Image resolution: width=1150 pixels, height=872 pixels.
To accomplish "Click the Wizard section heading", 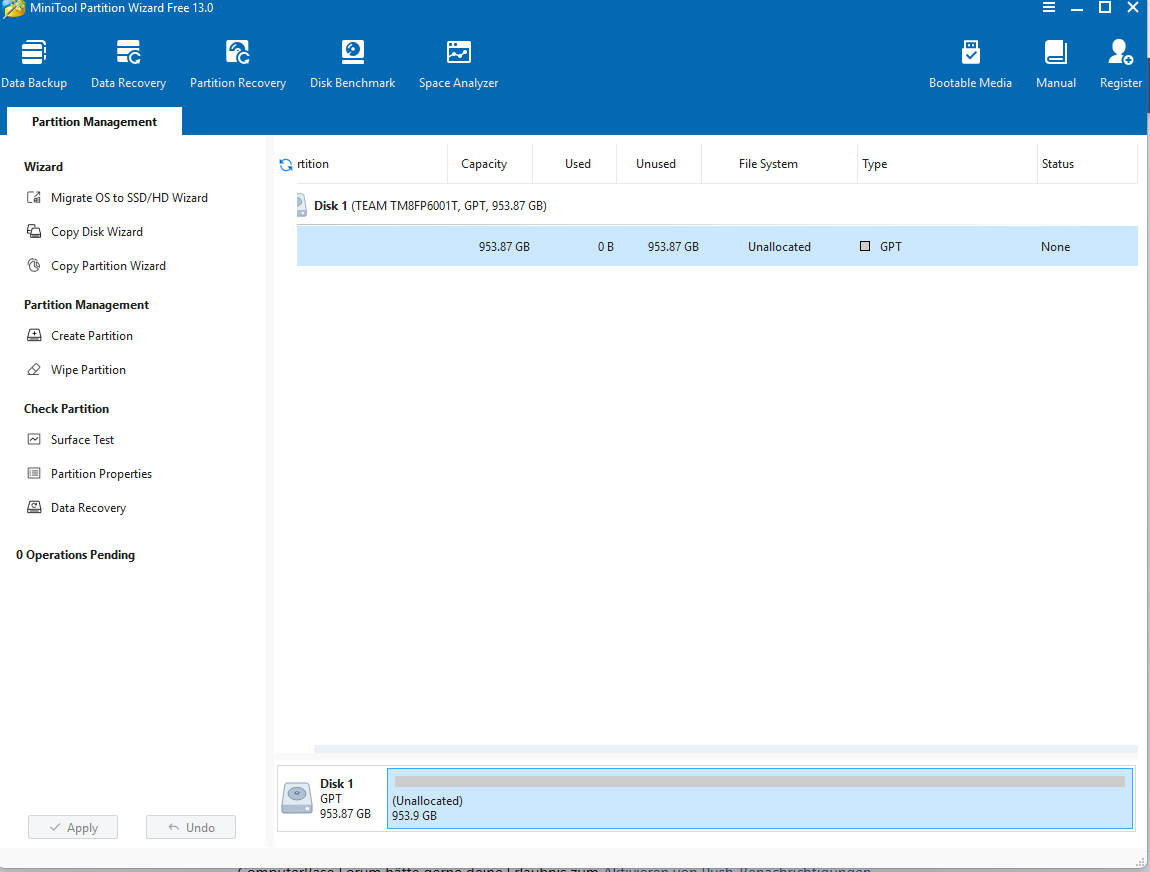I will [x=43, y=166].
